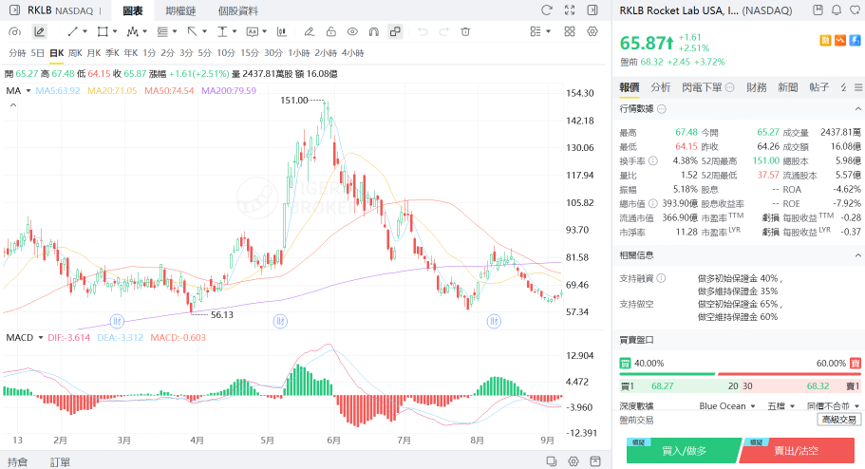This screenshot has height=469, width=865.
Task: Open the 新聞 tab
Action: tap(788, 87)
